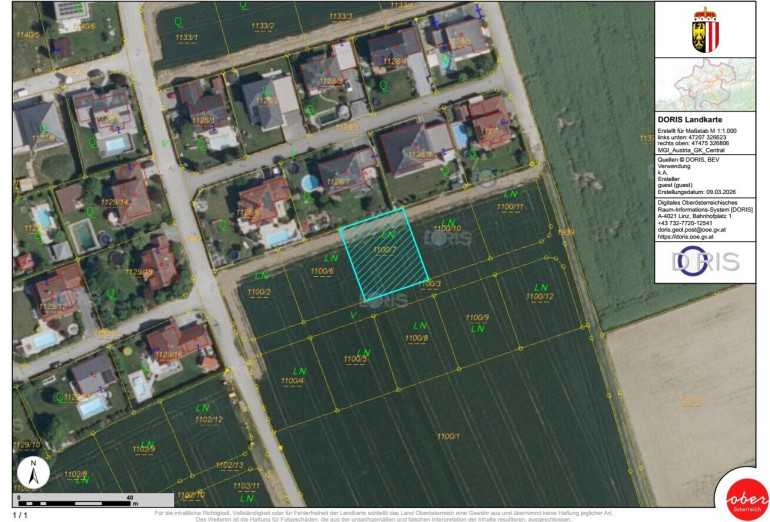Click parcel label 1100/4
This screenshot has width=770, height=522.
coord(292,381)
